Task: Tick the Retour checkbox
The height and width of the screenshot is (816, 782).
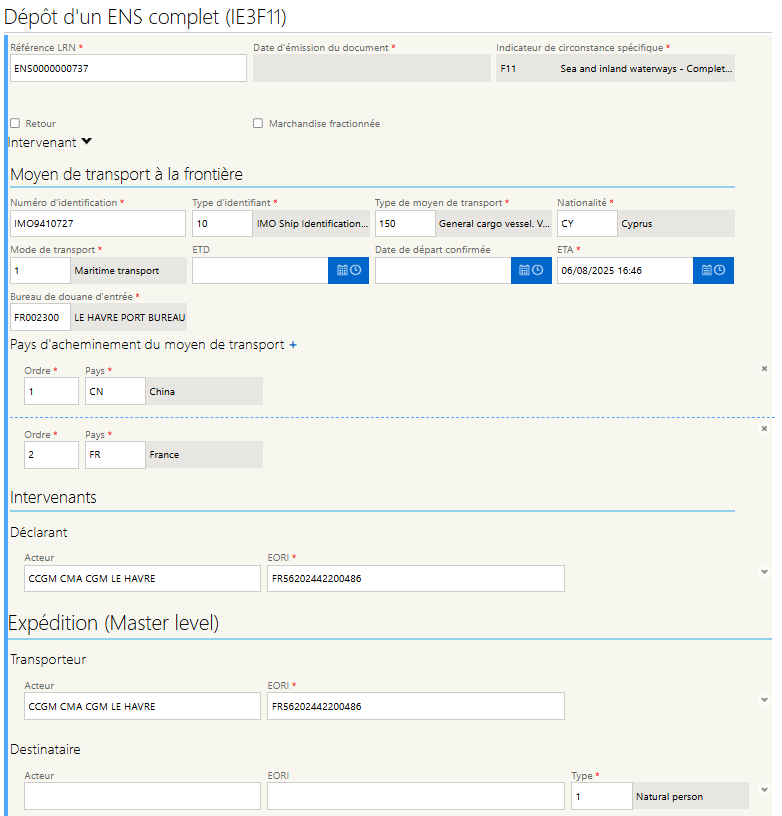Action: (15, 123)
